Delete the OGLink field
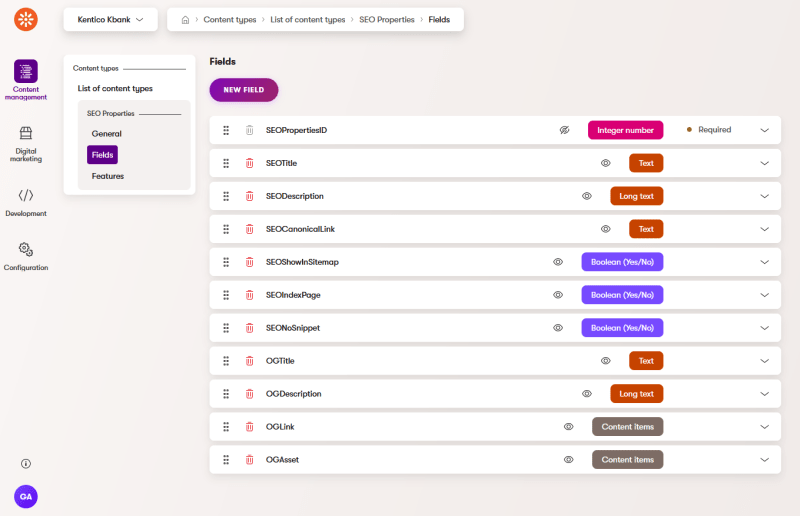The width and height of the screenshot is (800, 516). coord(249,427)
